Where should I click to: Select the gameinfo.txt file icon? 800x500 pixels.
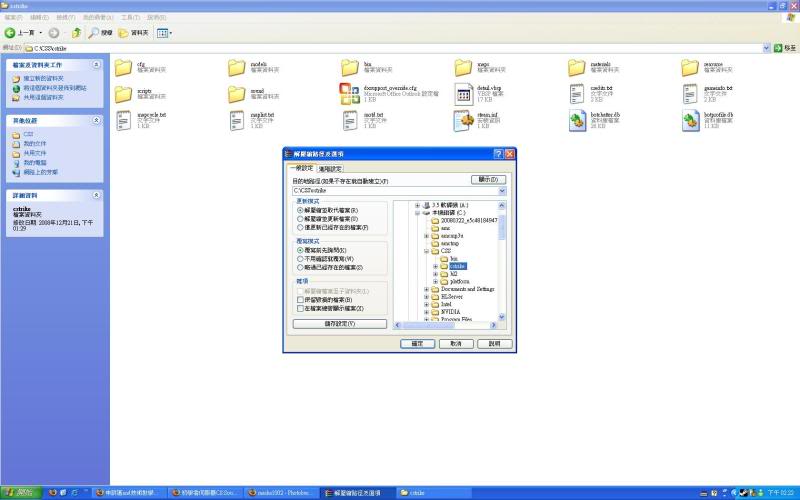coord(692,94)
